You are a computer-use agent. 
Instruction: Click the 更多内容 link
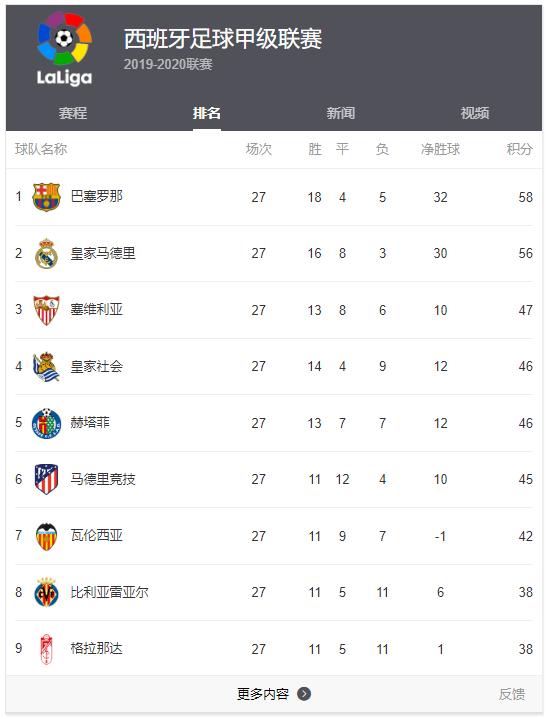tap(263, 694)
